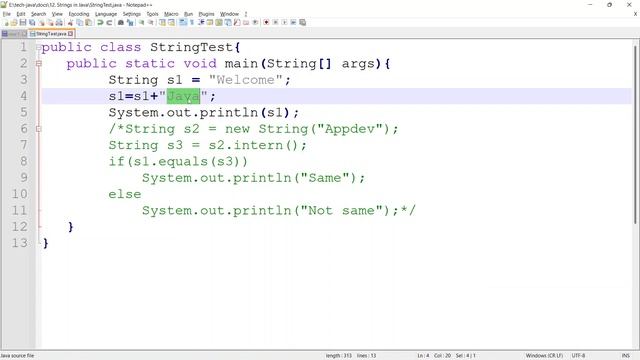Open the Edit menu

click(x=21, y=14)
